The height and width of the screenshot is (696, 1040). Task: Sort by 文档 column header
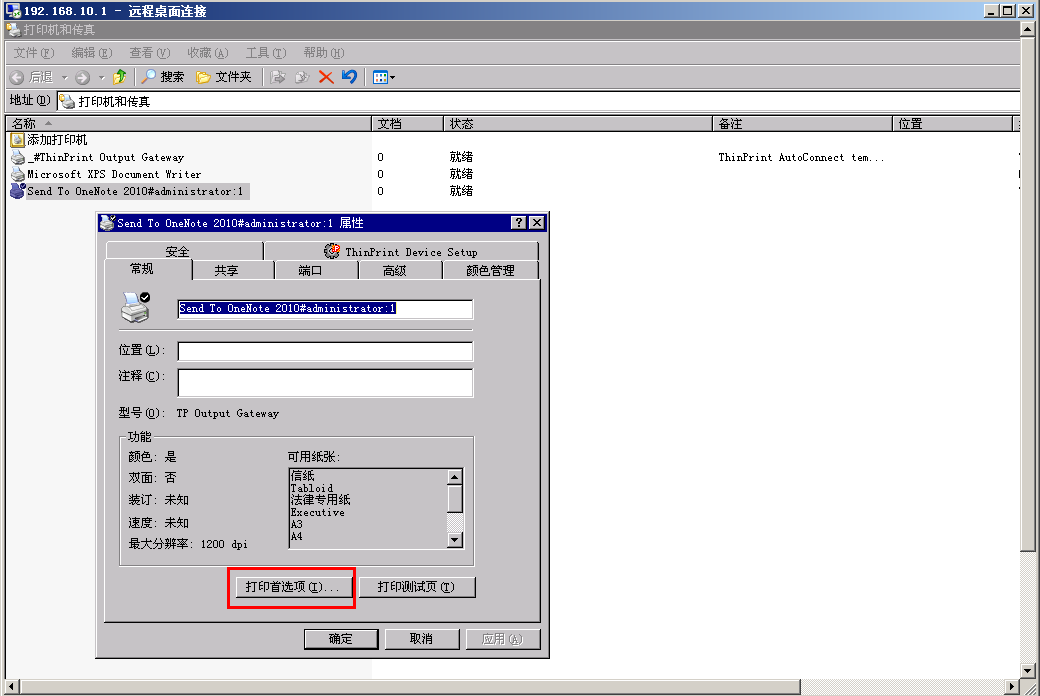407,124
